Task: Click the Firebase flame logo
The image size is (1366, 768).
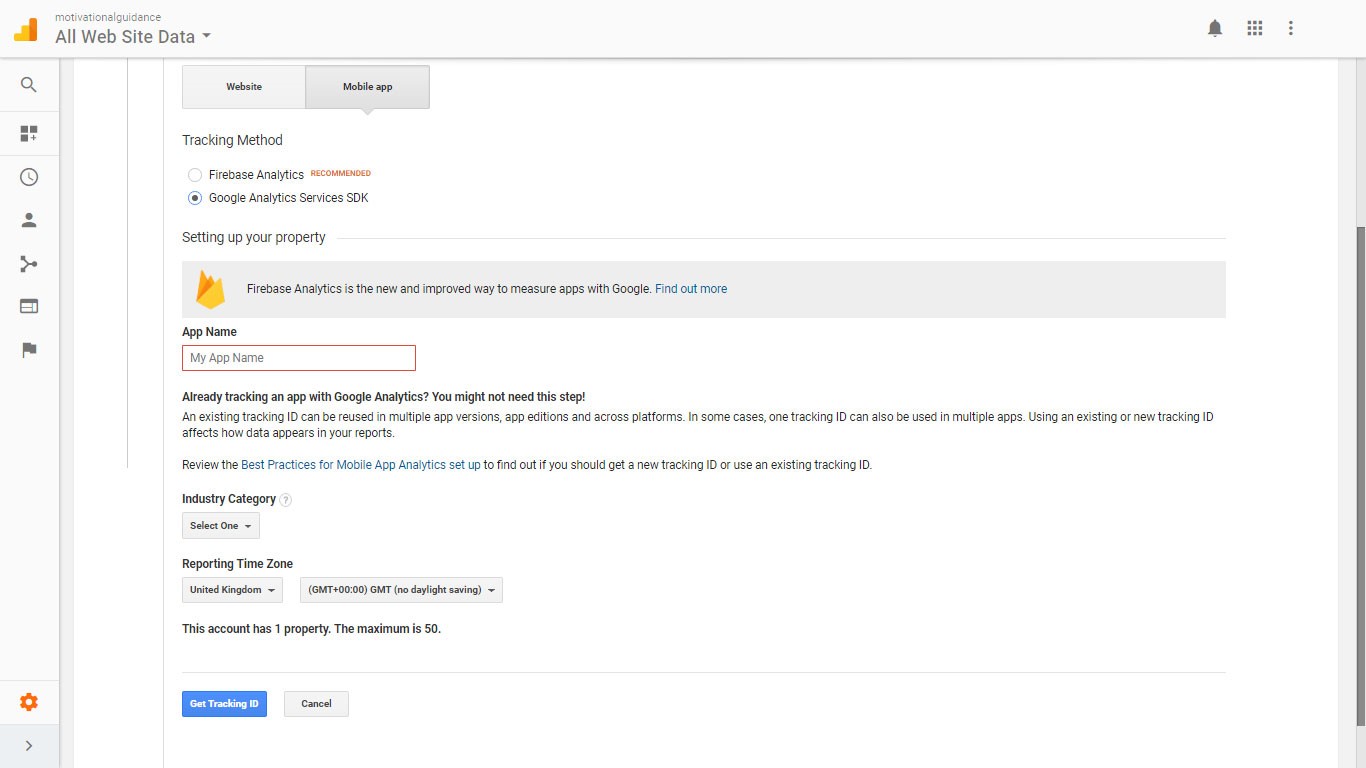Action: point(211,289)
